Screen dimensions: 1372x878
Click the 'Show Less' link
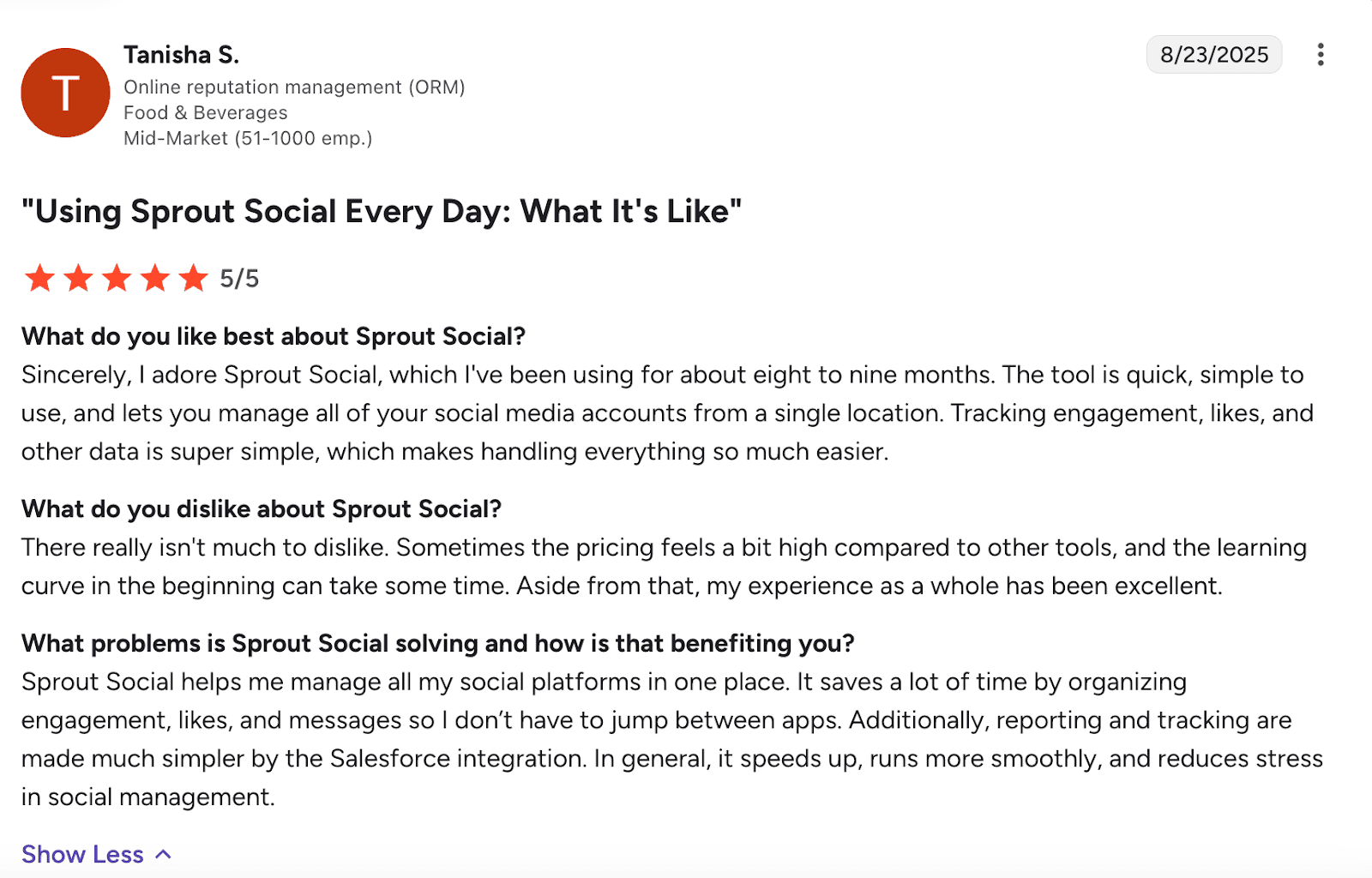[82, 854]
